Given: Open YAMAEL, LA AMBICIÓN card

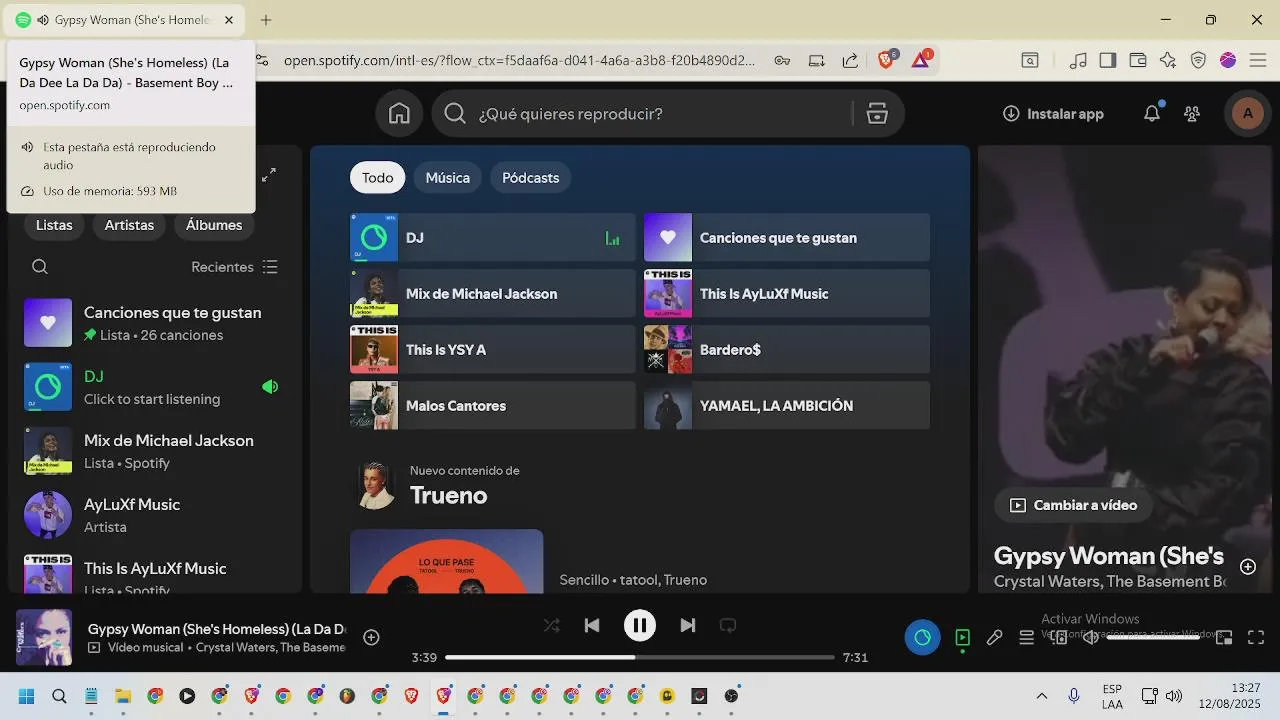Looking at the screenshot, I should pos(787,406).
